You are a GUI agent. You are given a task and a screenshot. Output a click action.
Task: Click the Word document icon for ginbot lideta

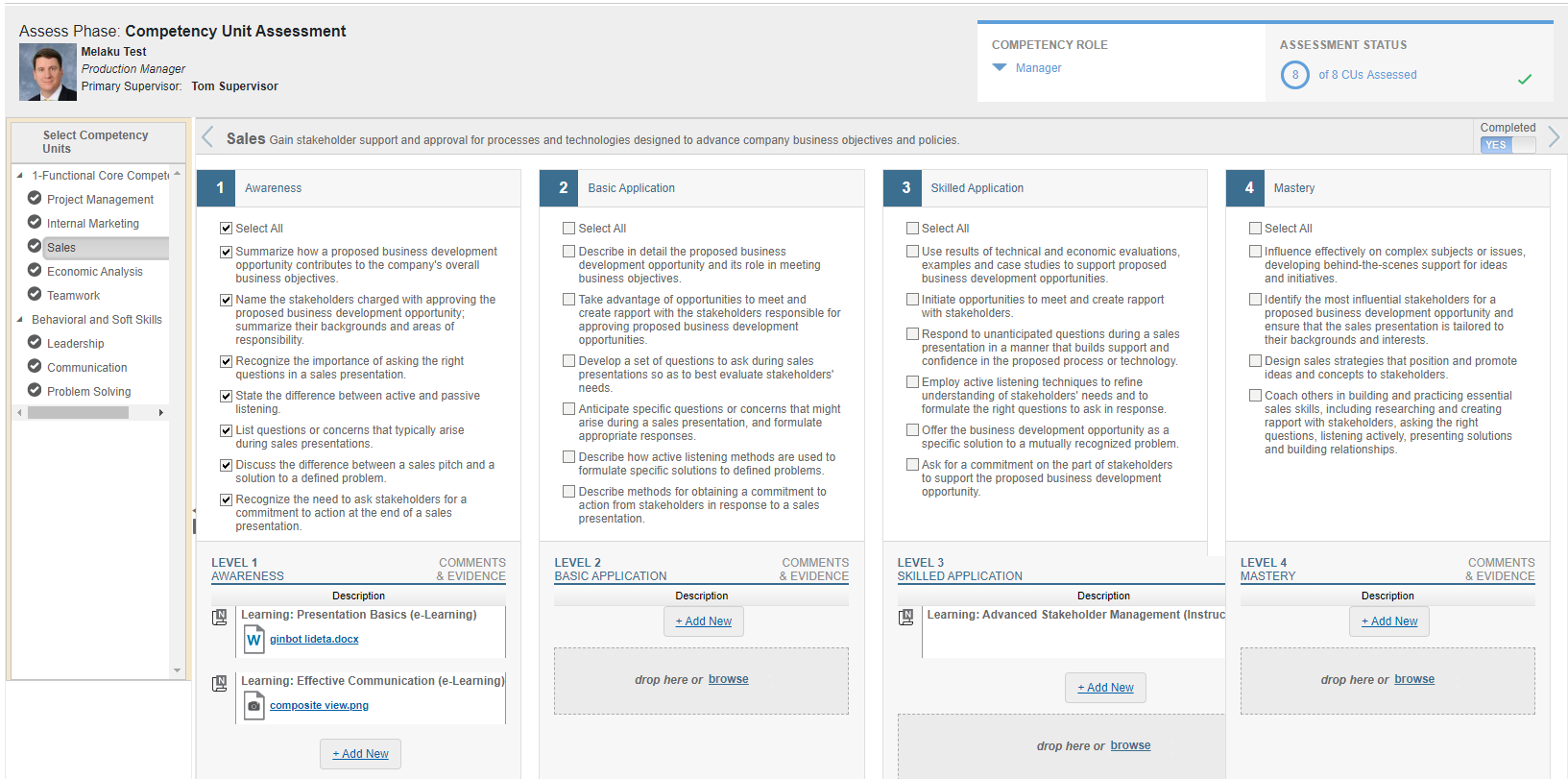pos(253,639)
